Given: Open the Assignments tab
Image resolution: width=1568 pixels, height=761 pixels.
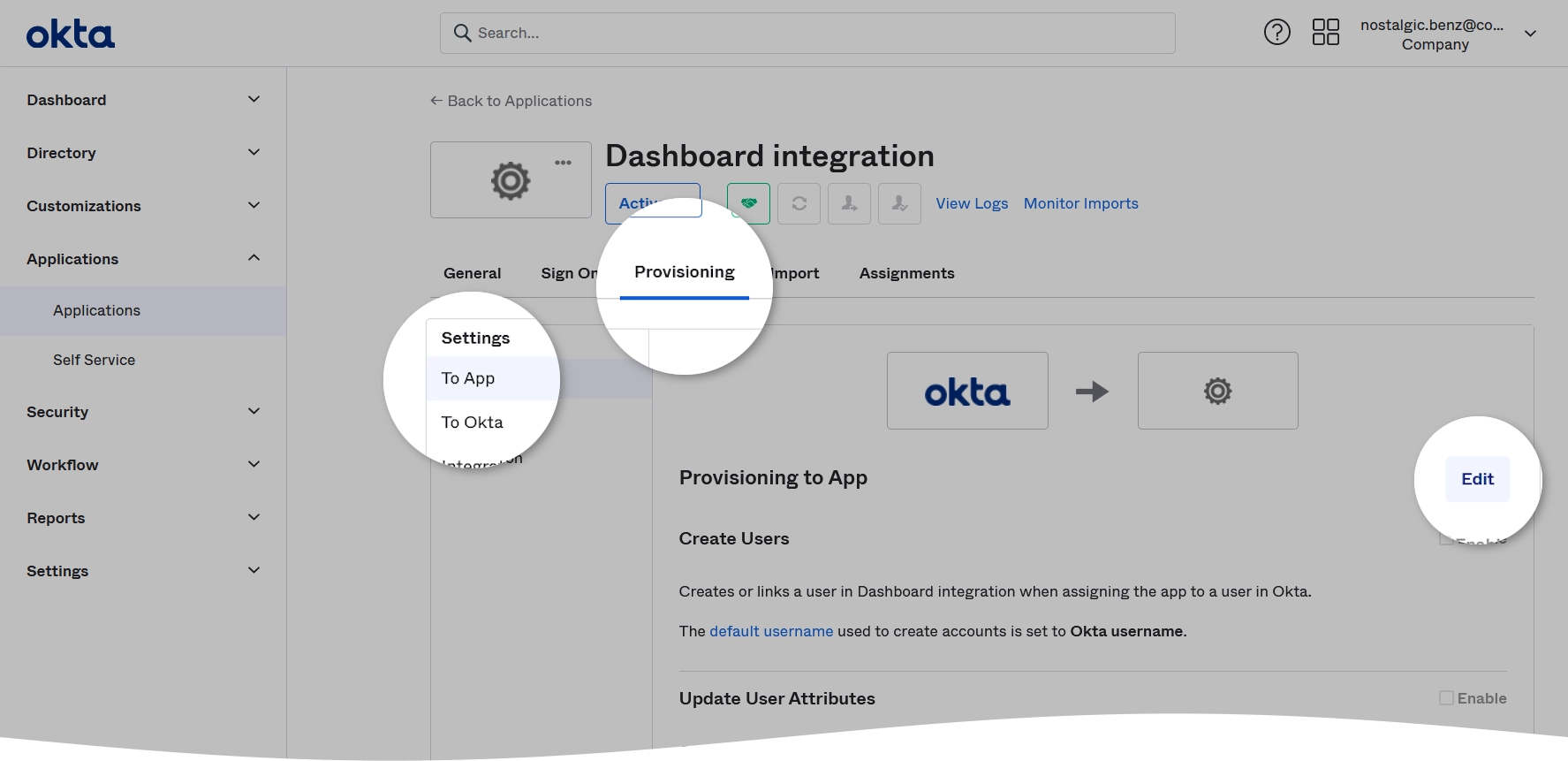Looking at the screenshot, I should click(907, 273).
